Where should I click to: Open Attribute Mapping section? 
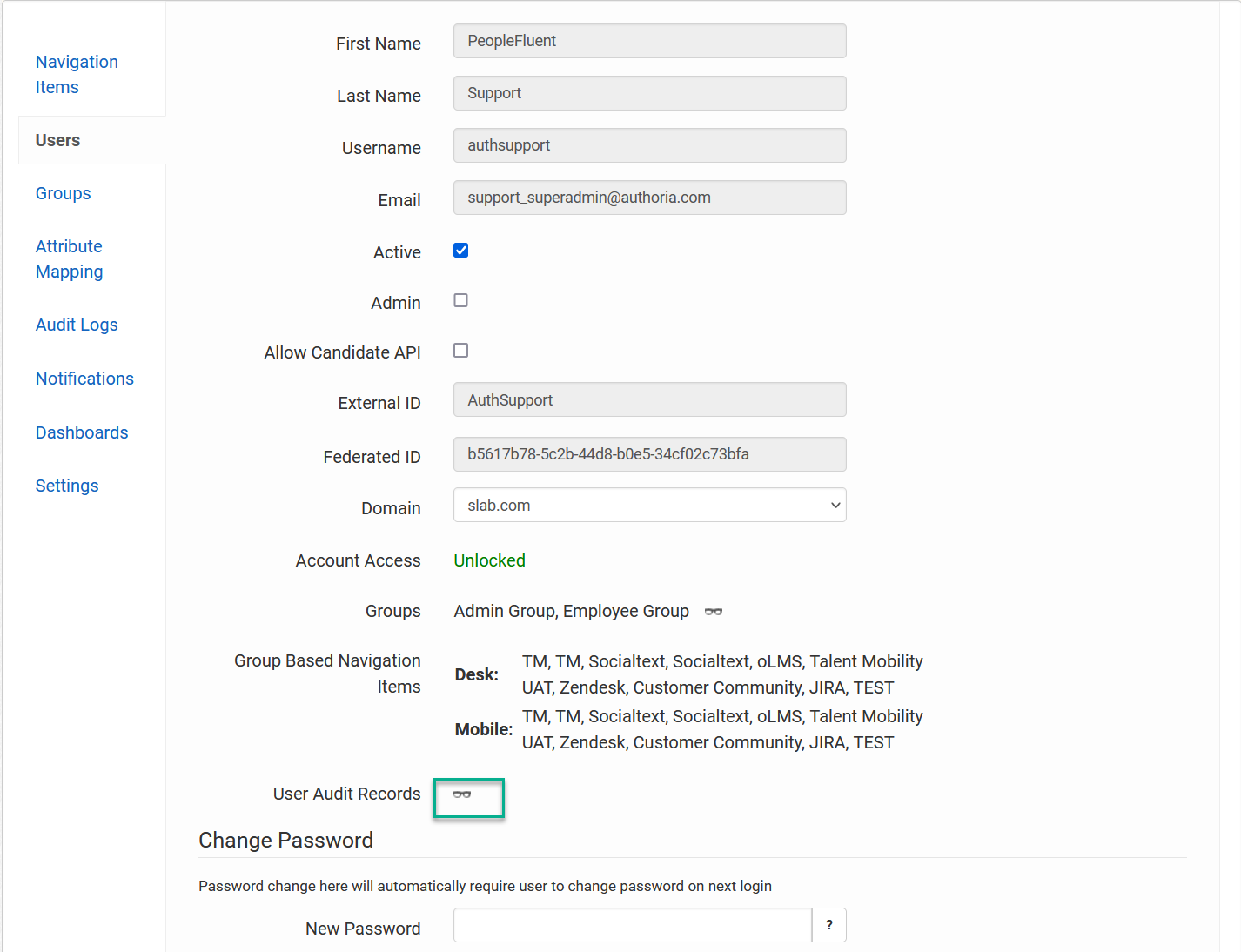click(x=70, y=259)
